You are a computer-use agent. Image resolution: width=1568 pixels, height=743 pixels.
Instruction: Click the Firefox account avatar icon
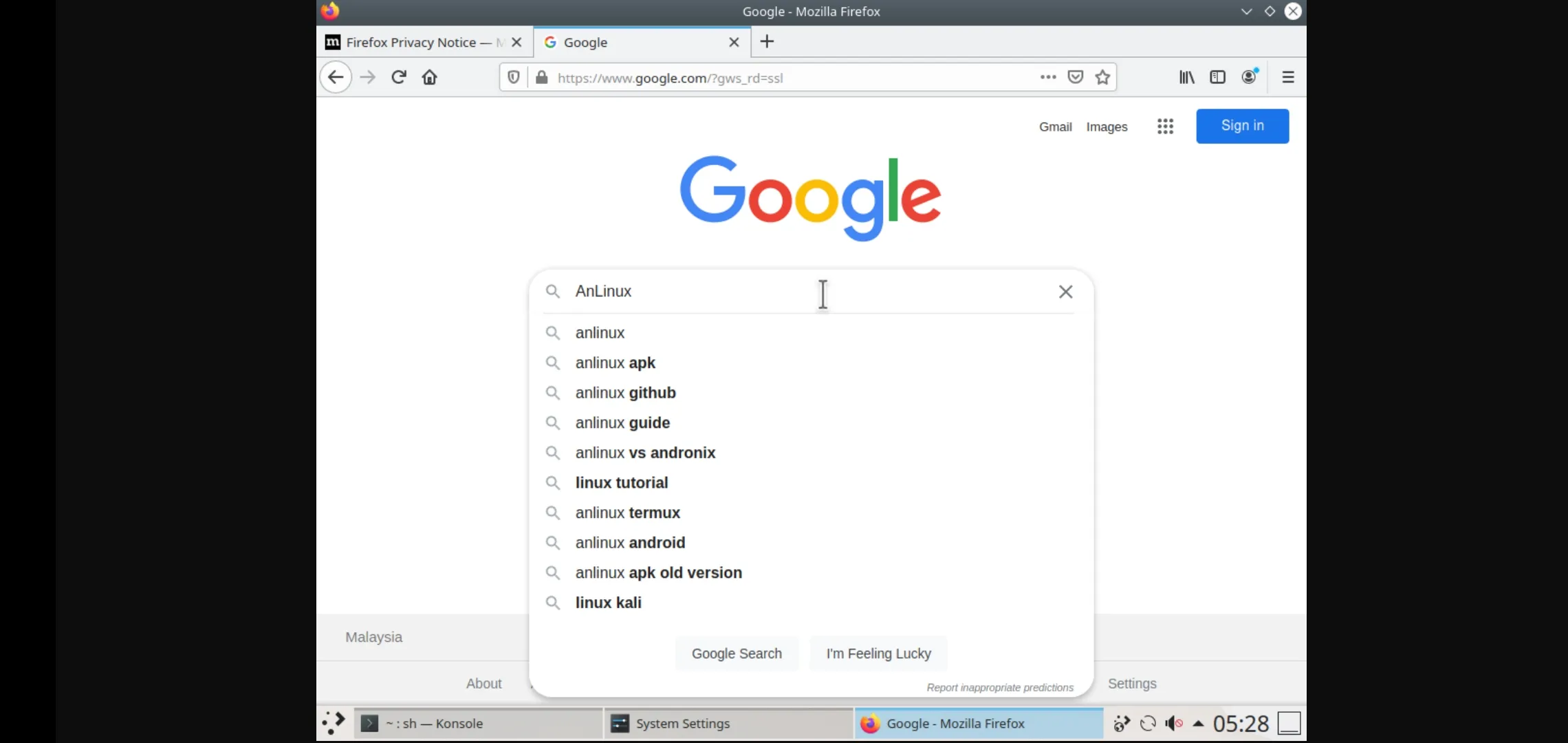click(x=1249, y=77)
